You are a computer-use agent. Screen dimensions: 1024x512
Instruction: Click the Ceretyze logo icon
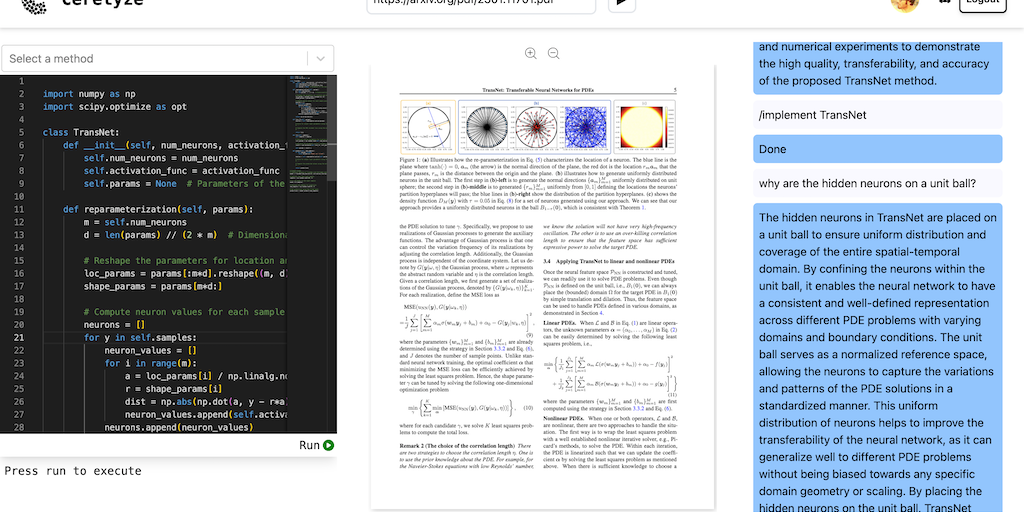[x=33, y=5]
